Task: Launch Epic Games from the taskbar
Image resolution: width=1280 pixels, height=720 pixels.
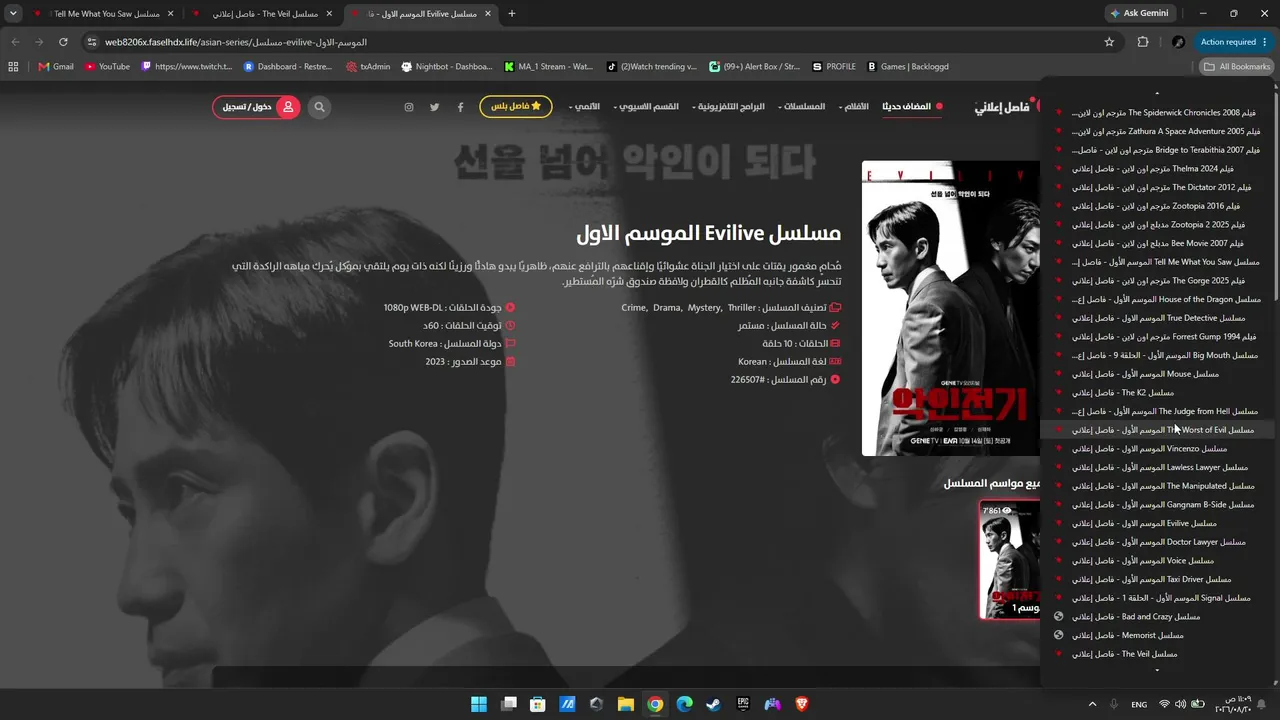Action: [x=743, y=704]
